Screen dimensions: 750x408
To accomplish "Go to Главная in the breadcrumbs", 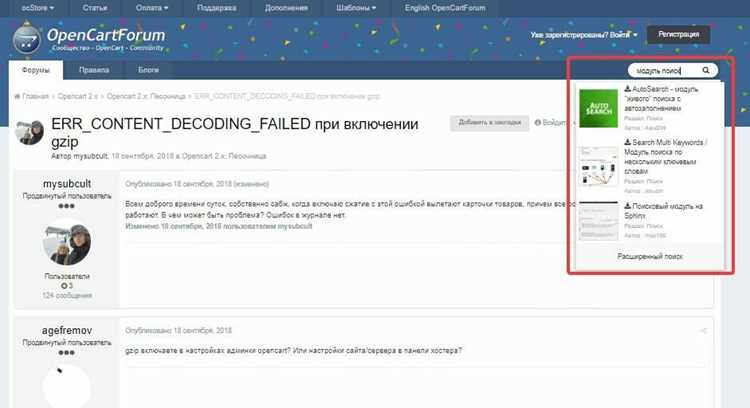I will [35, 96].
